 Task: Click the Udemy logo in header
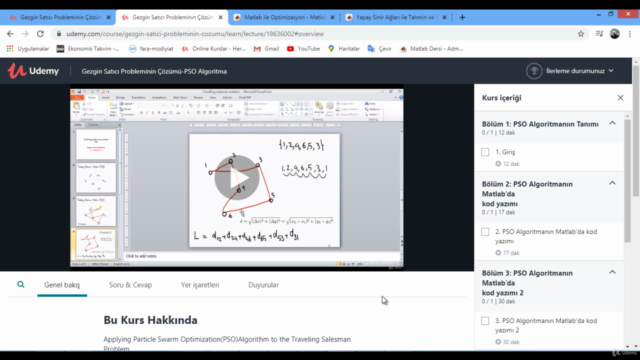point(33,71)
